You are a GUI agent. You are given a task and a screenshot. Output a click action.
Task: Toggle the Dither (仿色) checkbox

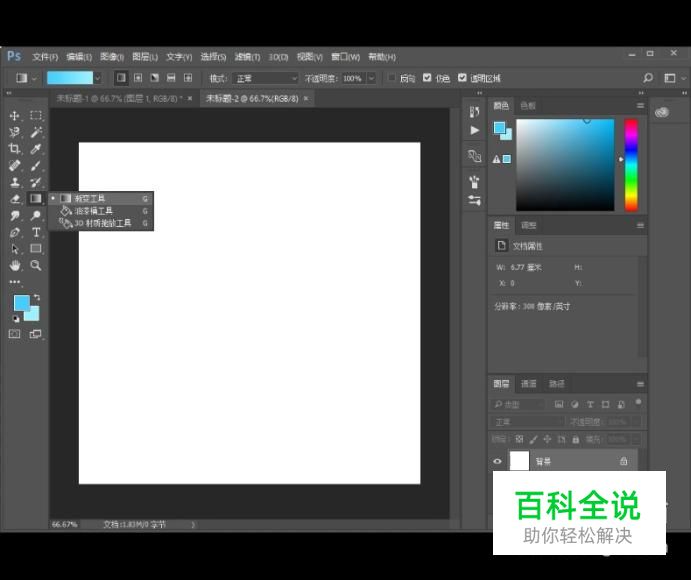click(427, 78)
